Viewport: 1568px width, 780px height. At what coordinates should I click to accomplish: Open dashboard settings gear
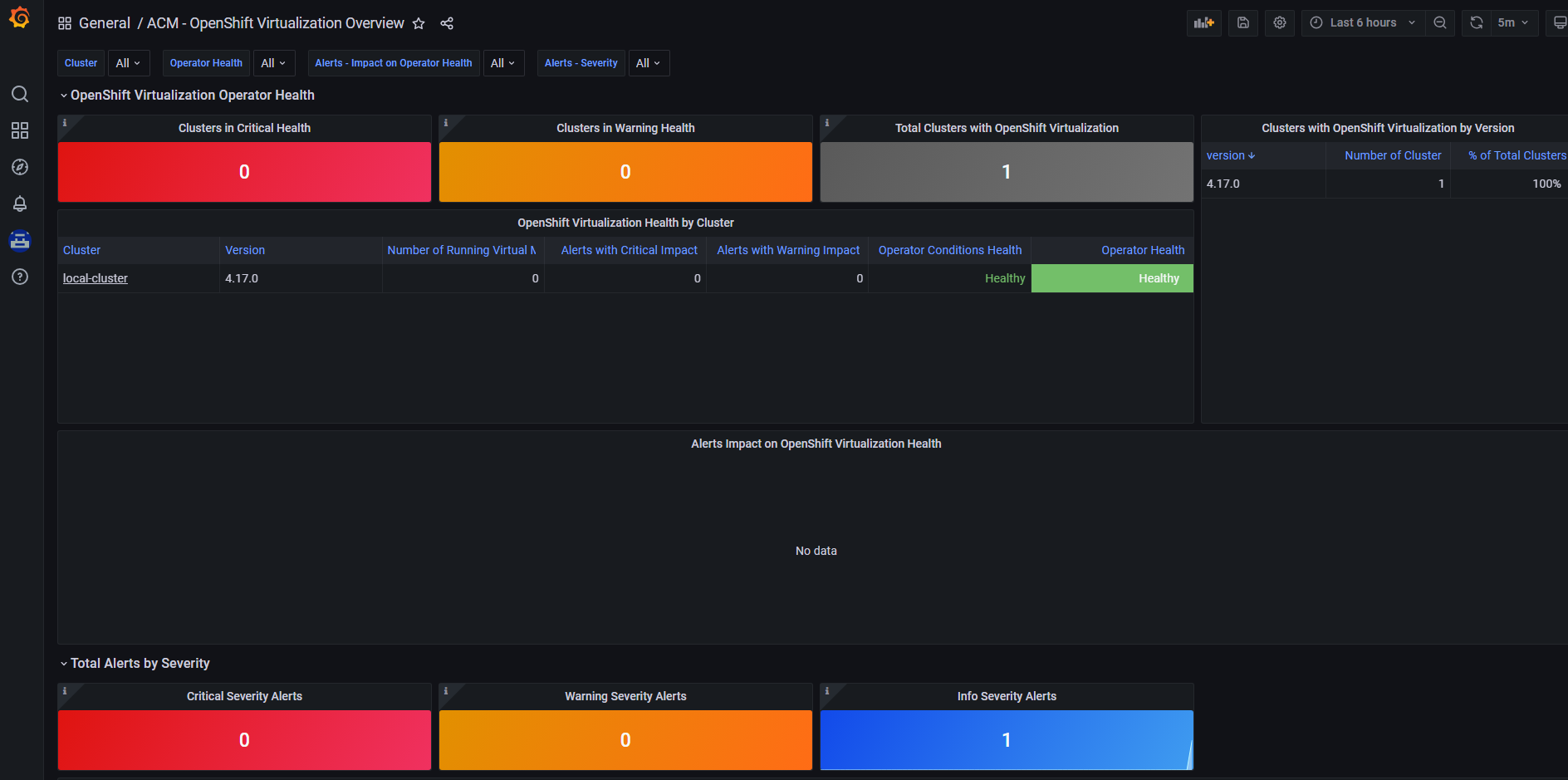[x=1280, y=22]
